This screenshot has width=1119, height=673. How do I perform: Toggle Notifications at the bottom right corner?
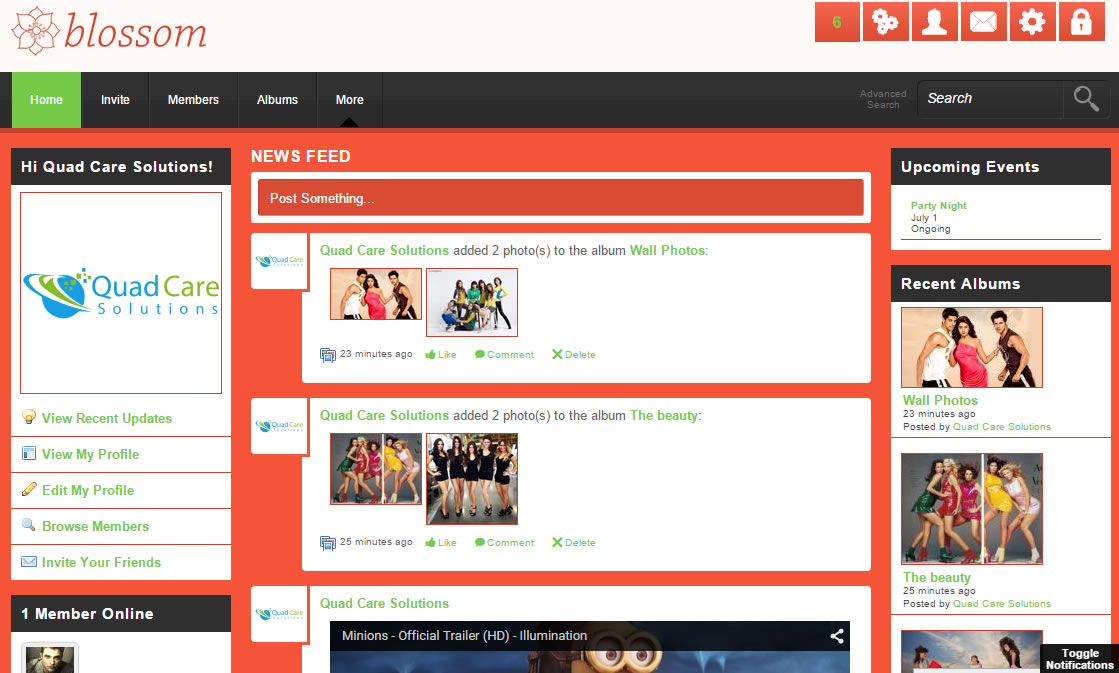coord(1079,659)
